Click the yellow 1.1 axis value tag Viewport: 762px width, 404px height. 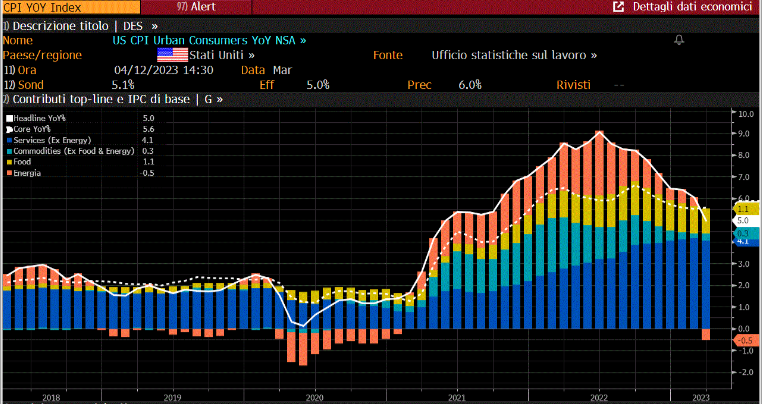[743, 208]
